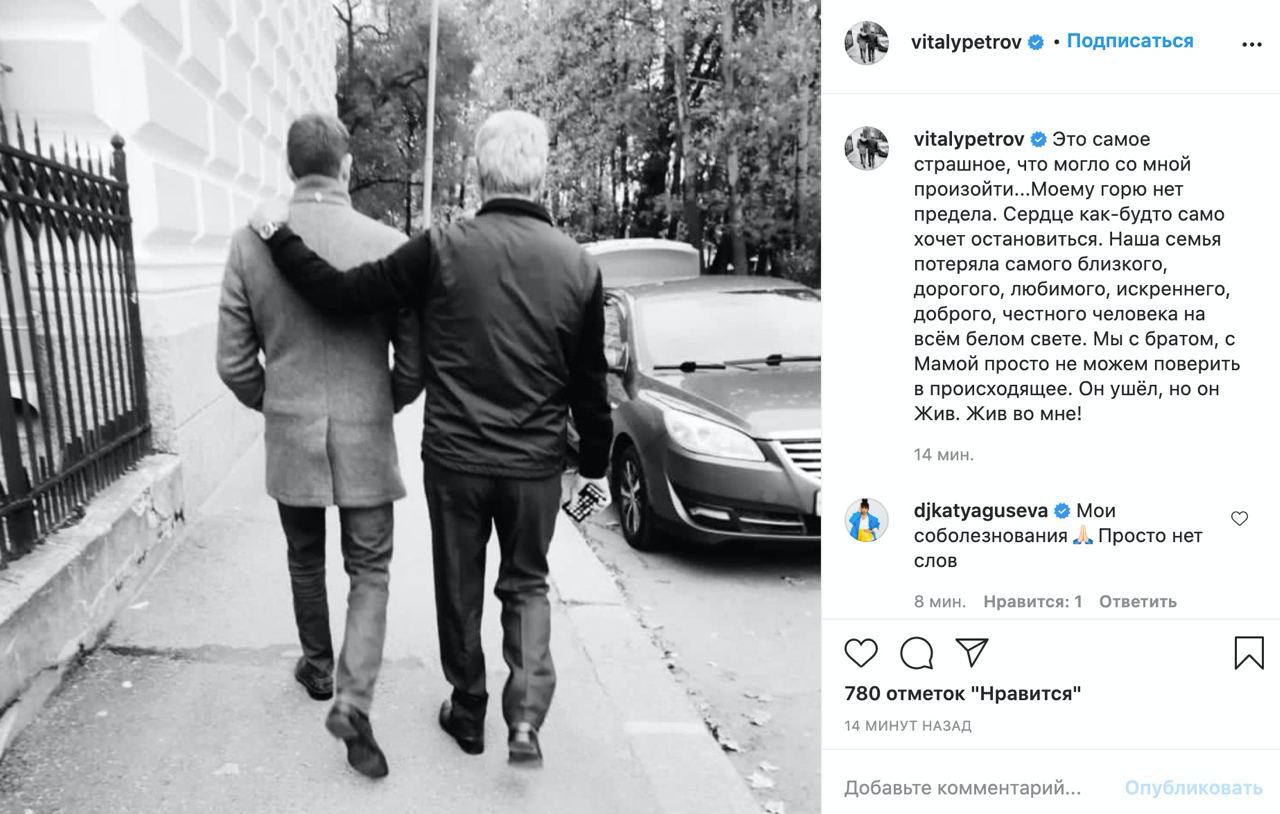
Task: Save post with bookmark icon
Action: point(1249,653)
